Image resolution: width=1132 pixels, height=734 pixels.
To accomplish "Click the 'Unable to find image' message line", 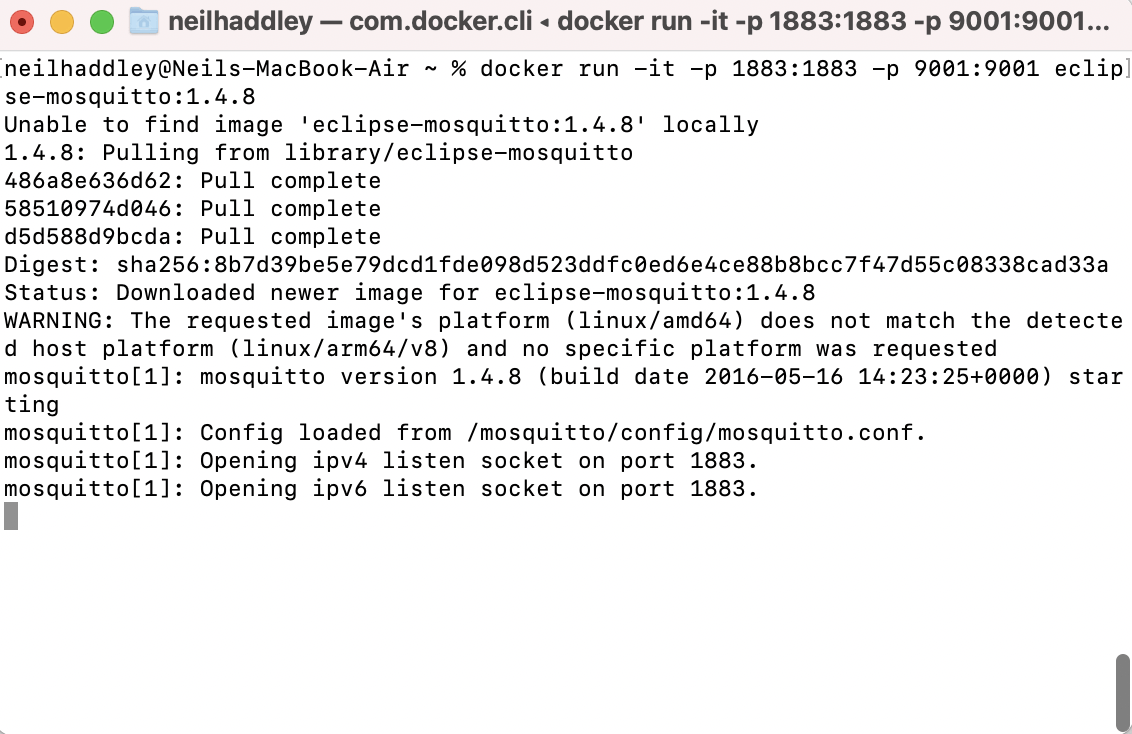I will (381, 125).
